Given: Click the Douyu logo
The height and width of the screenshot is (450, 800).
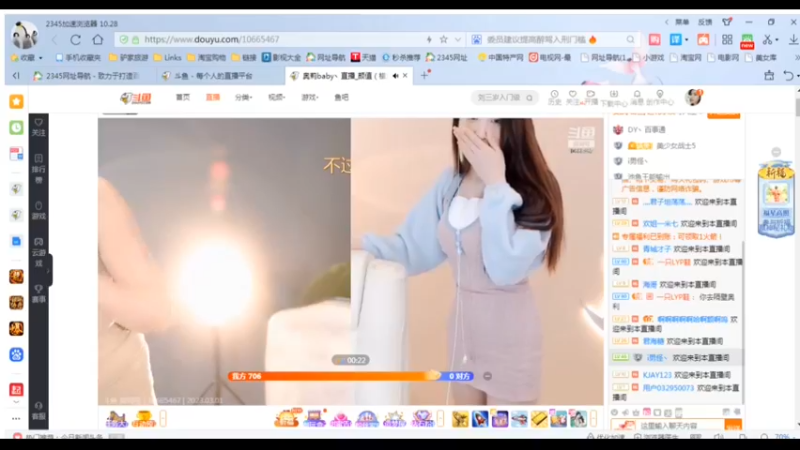Looking at the screenshot, I should click(136, 97).
